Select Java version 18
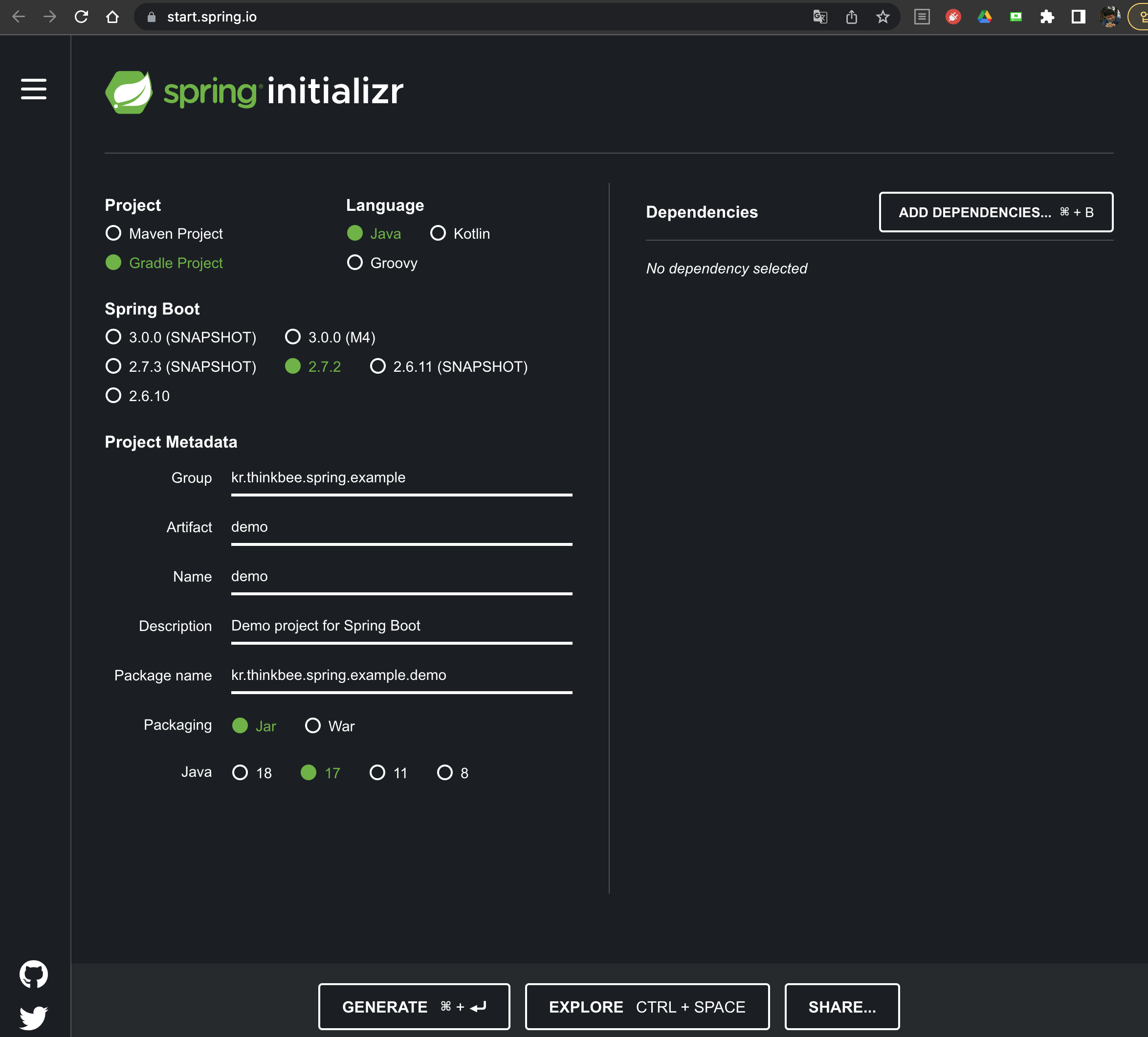 tap(252, 773)
